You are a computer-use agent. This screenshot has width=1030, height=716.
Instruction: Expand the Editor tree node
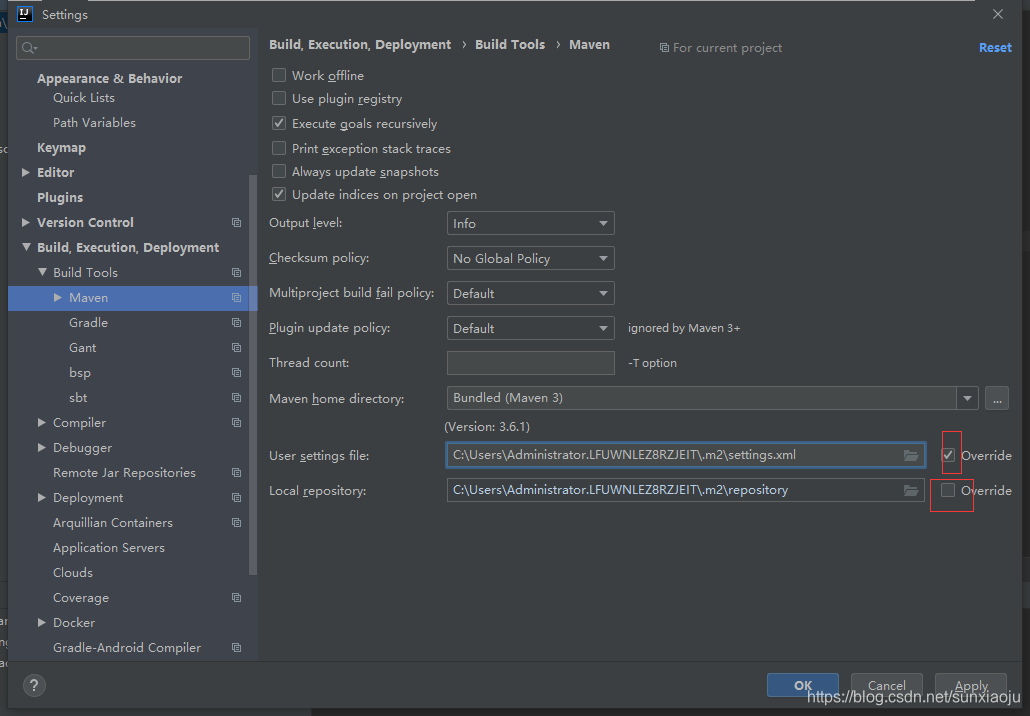[x=26, y=172]
